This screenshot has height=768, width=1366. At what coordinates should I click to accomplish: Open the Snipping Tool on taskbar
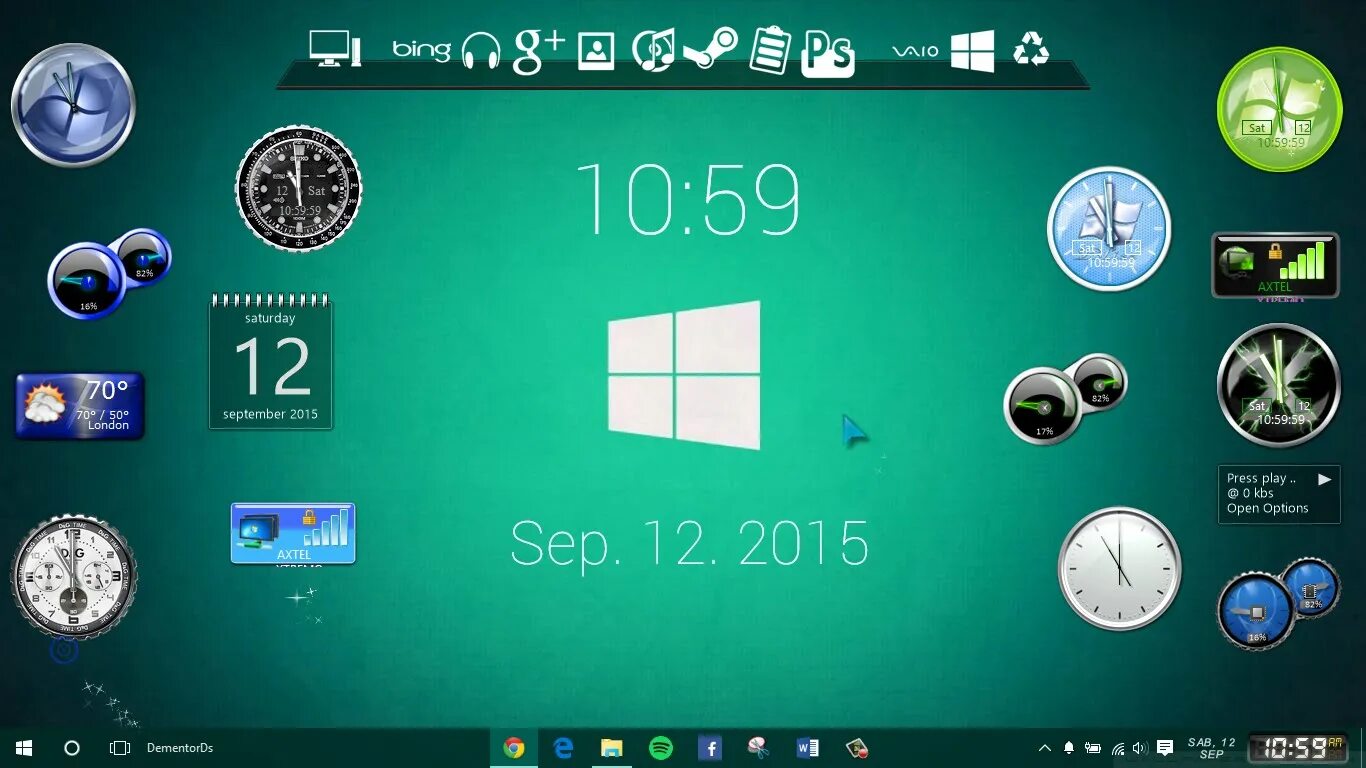pyautogui.click(x=759, y=747)
